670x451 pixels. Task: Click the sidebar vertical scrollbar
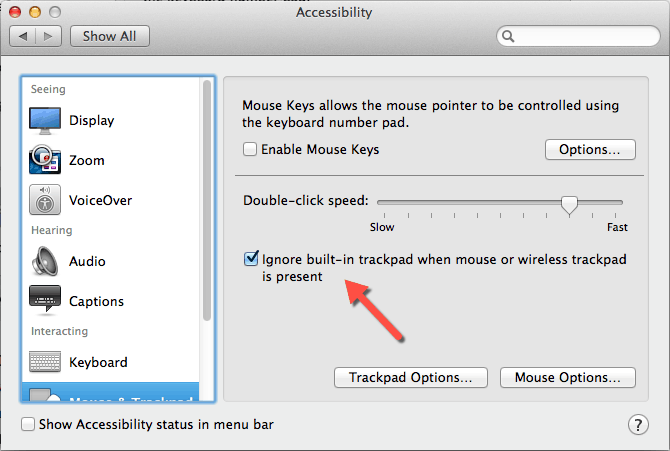coord(207,200)
